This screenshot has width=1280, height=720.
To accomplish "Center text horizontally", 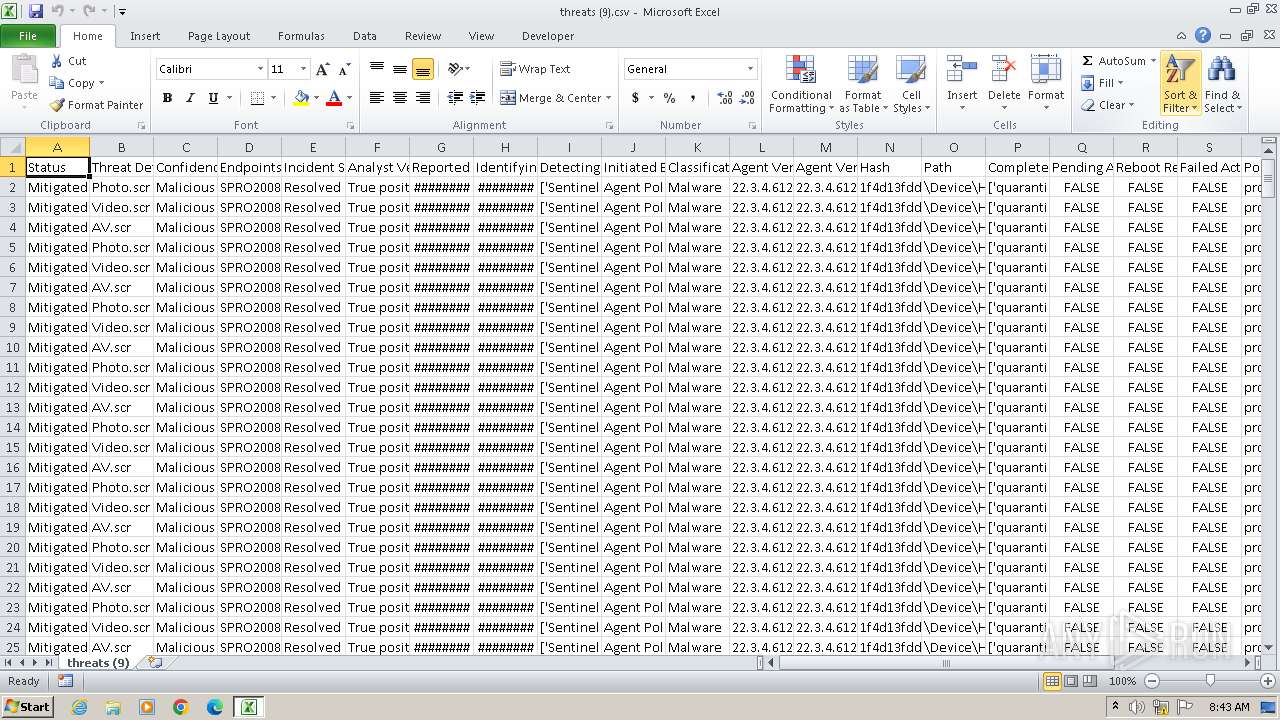I will click(400, 98).
